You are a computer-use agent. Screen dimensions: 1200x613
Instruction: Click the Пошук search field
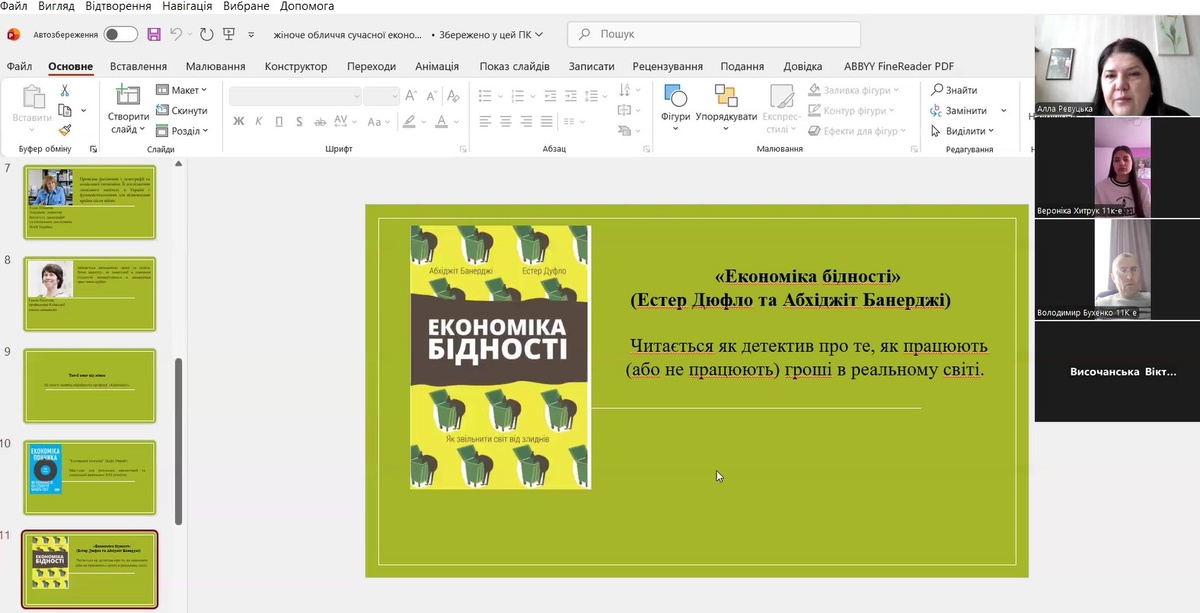[x=714, y=34]
